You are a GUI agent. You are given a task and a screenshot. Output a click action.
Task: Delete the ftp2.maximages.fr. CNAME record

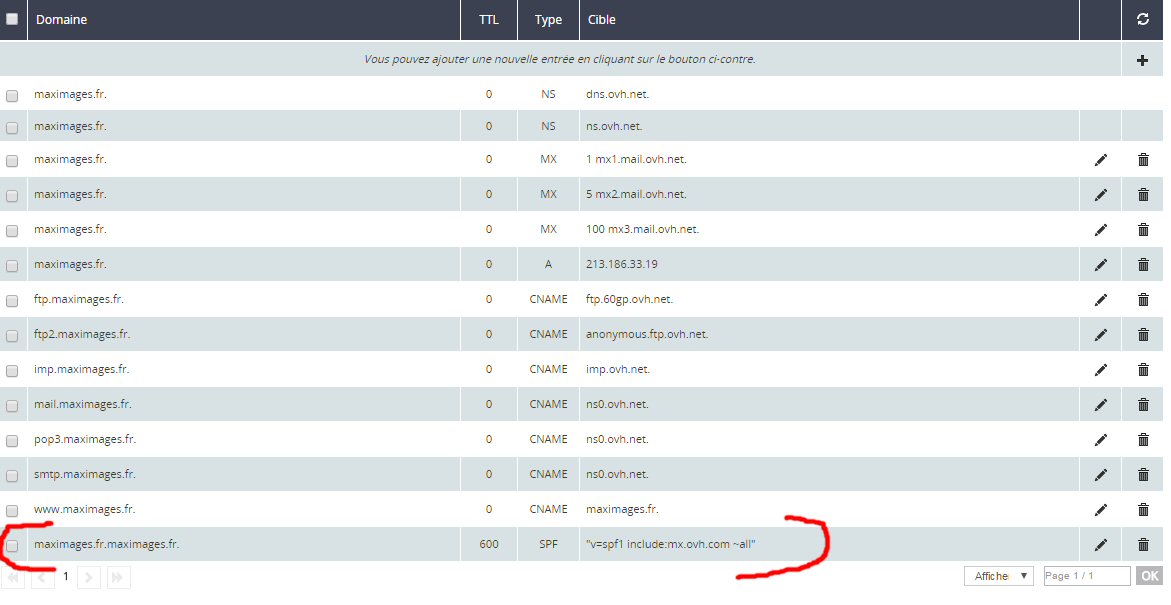point(1143,335)
